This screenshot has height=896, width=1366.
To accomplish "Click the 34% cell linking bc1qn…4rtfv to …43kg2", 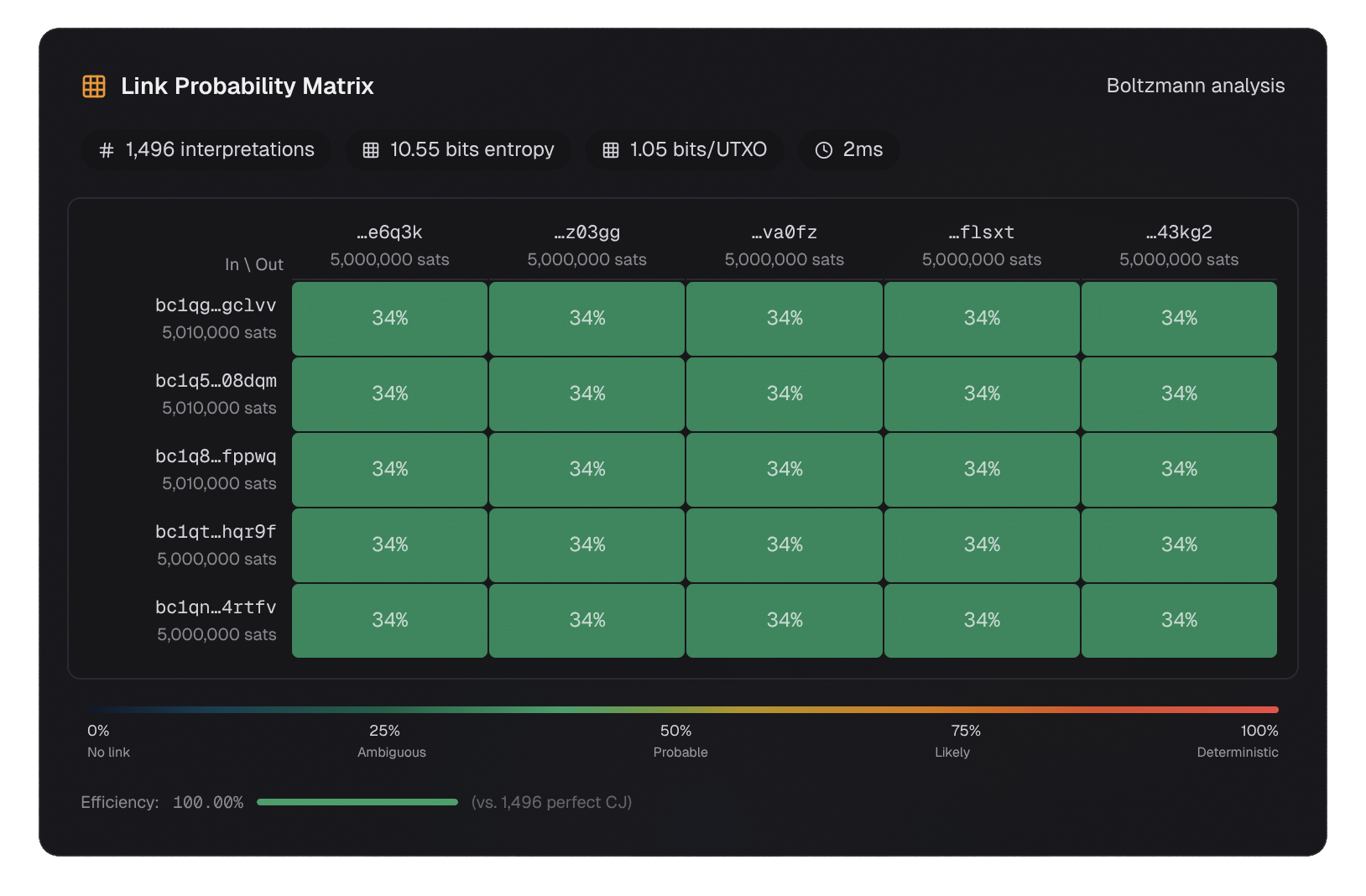I will [1179, 621].
